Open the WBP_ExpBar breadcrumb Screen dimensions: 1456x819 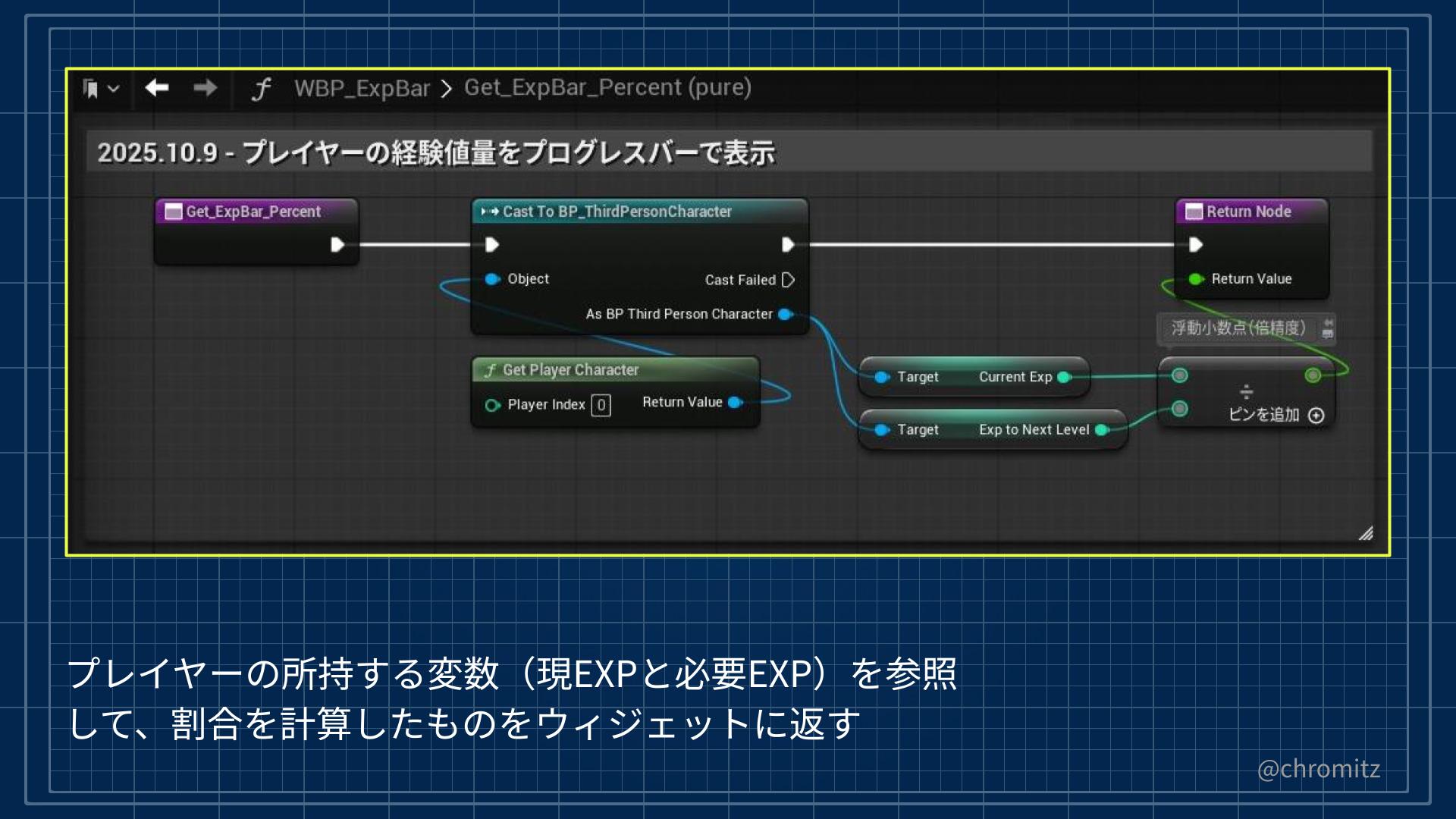coord(362,88)
